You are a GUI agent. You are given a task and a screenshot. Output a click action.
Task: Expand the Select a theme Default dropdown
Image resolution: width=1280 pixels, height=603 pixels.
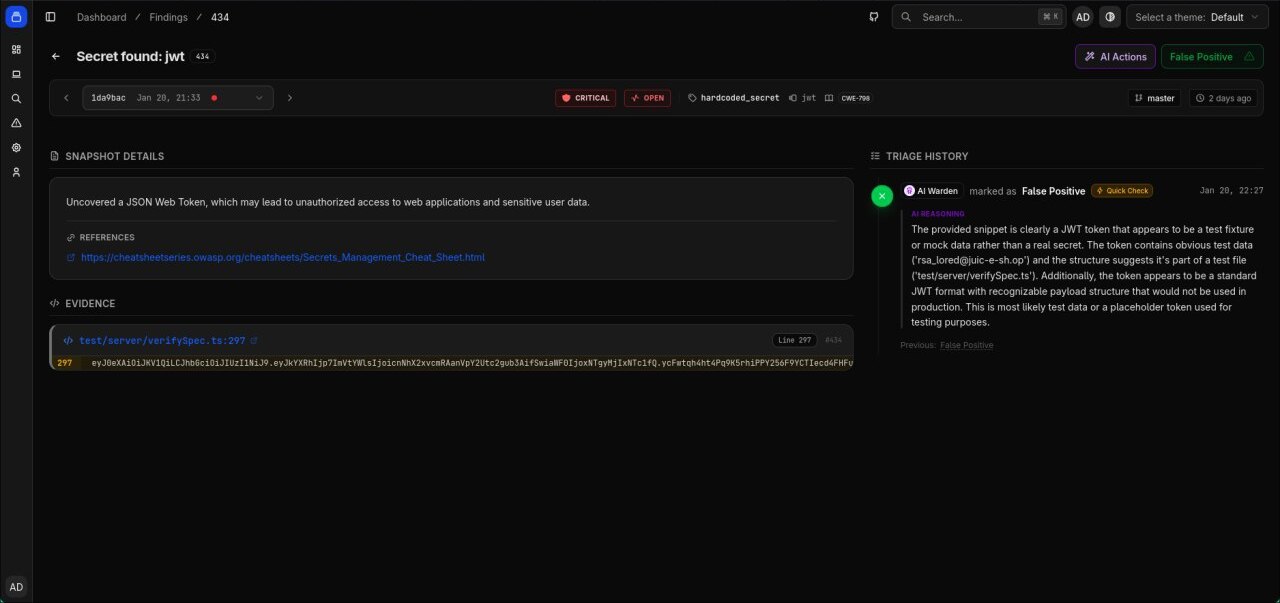pyautogui.click(x=1197, y=16)
